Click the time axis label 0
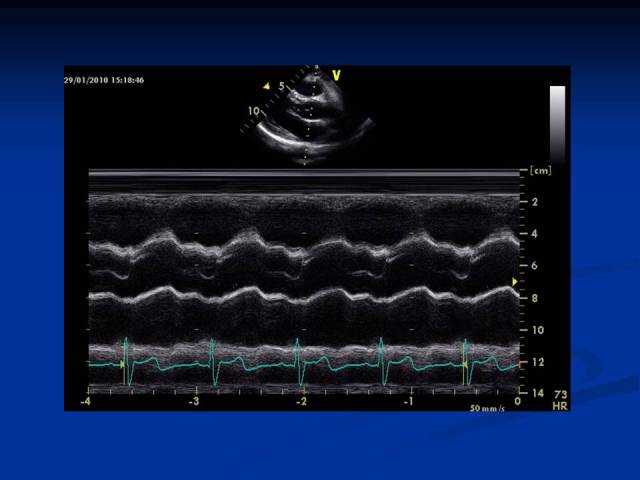Viewport: 640px width, 480px height. click(518, 401)
